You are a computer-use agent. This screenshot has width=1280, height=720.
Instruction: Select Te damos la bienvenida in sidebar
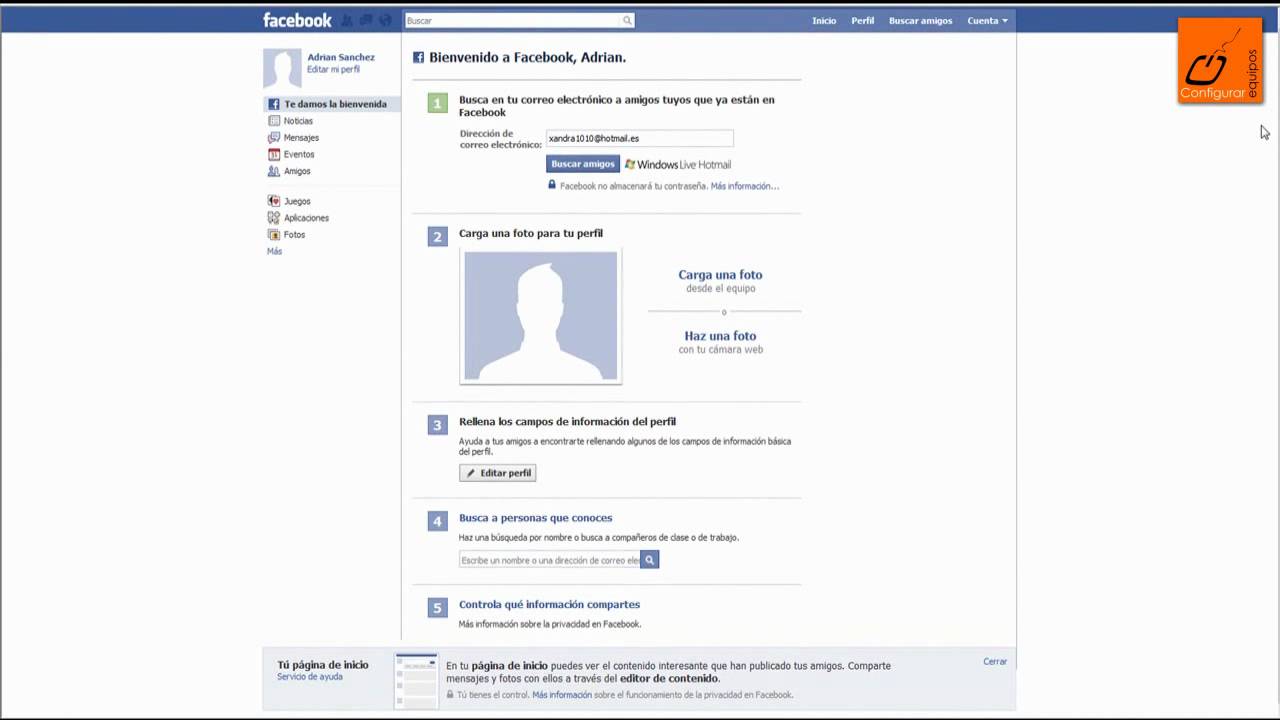(335, 104)
